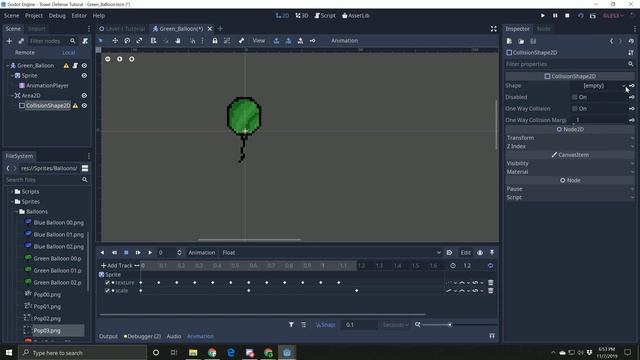This screenshot has width=640, height=360.
Task: Activate the Select mode tool
Action: 101,40
